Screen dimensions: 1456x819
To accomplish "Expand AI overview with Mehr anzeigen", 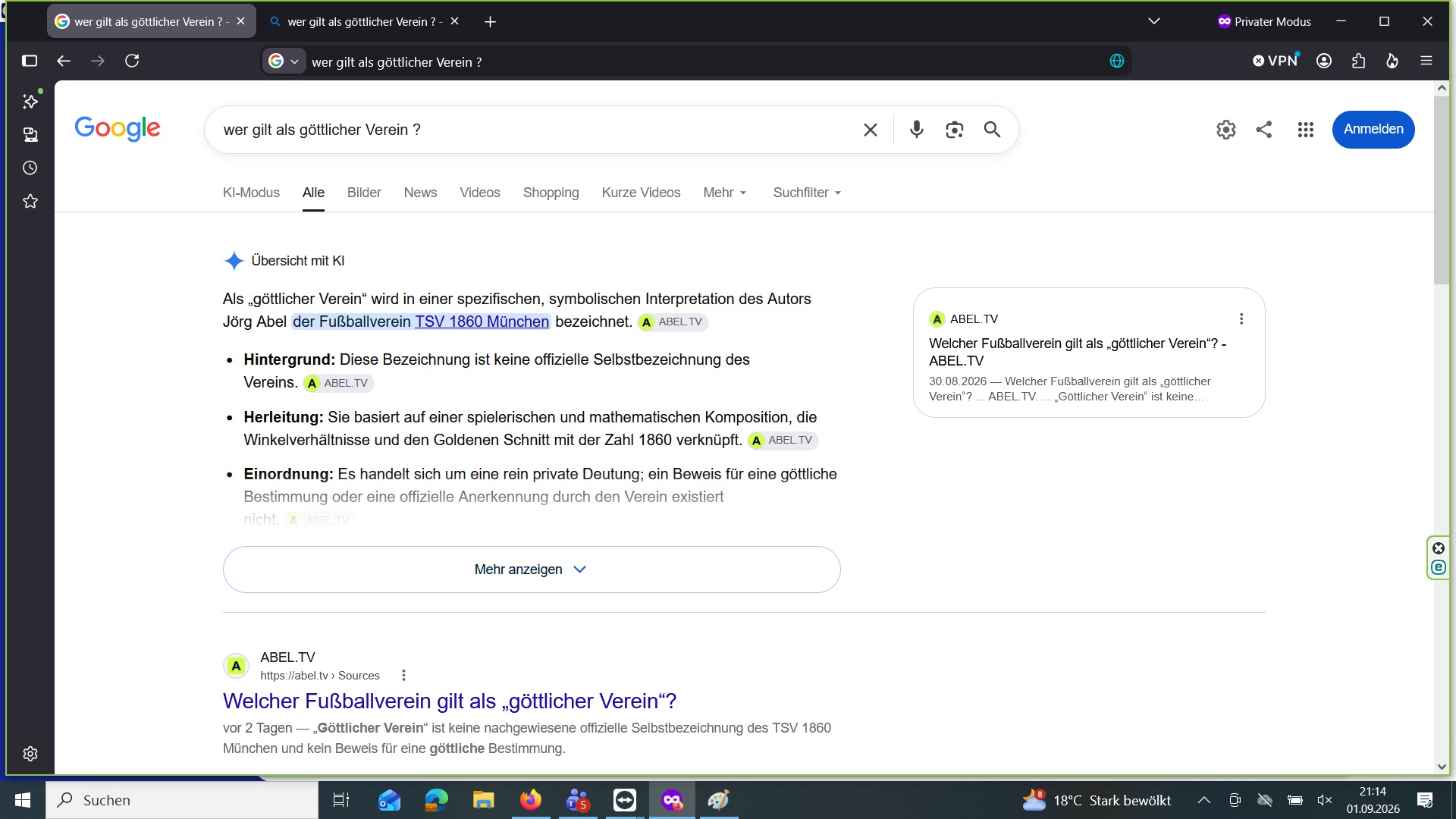I will (x=532, y=570).
